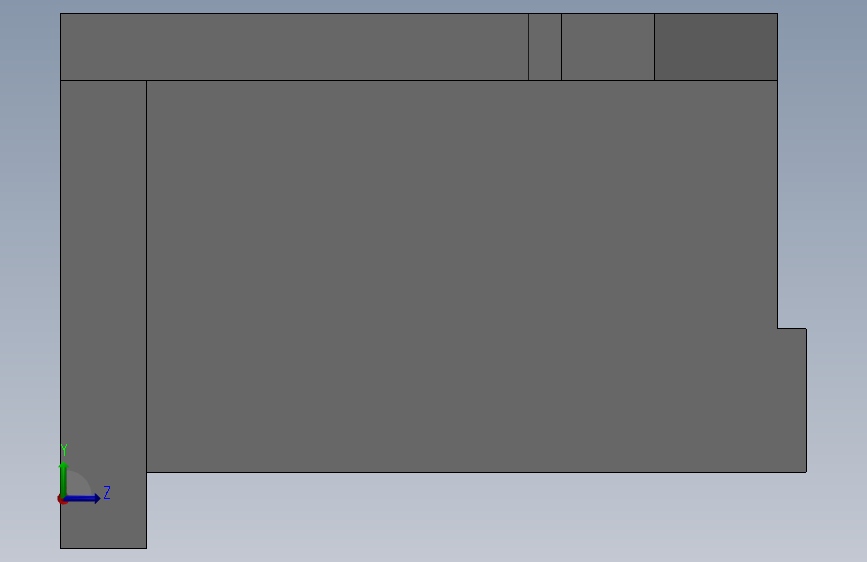
Task: Select the long top bar face on left
Action: click(294, 47)
